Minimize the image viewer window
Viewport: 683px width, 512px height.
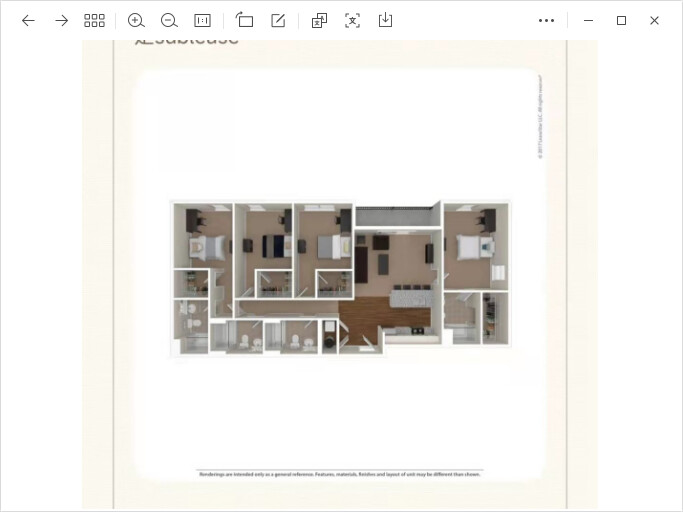coord(588,20)
